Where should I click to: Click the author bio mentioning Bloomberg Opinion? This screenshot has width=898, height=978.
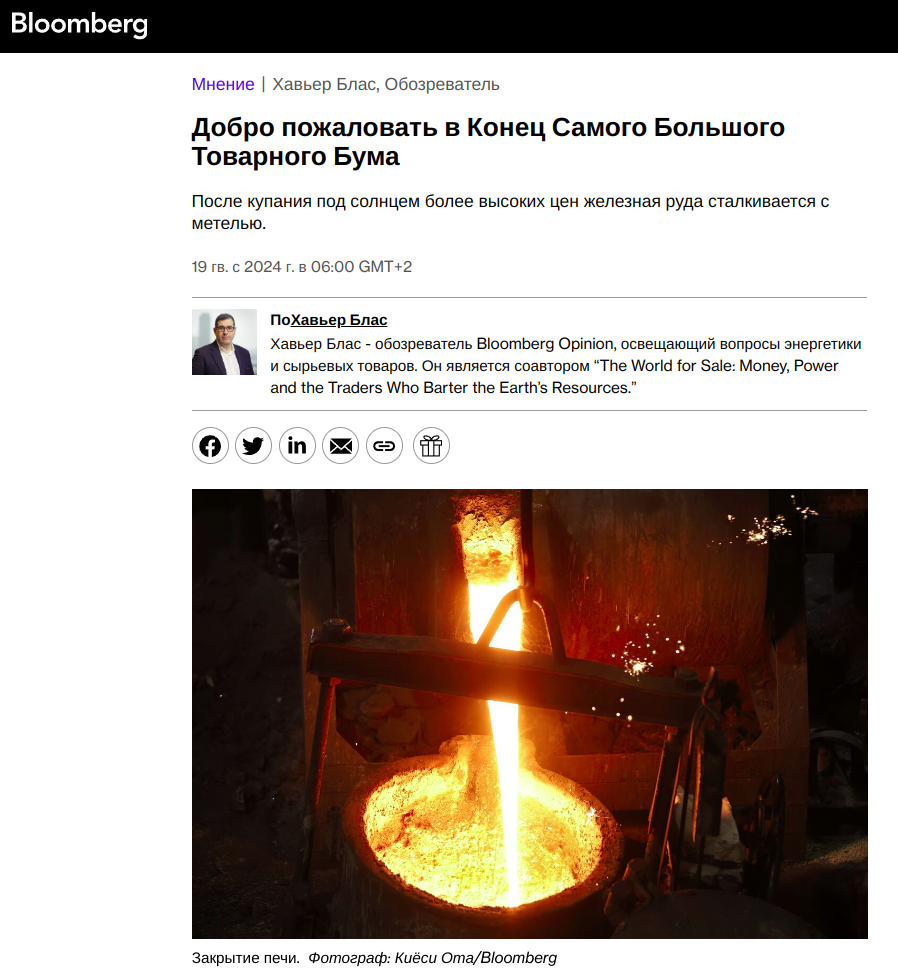click(566, 366)
